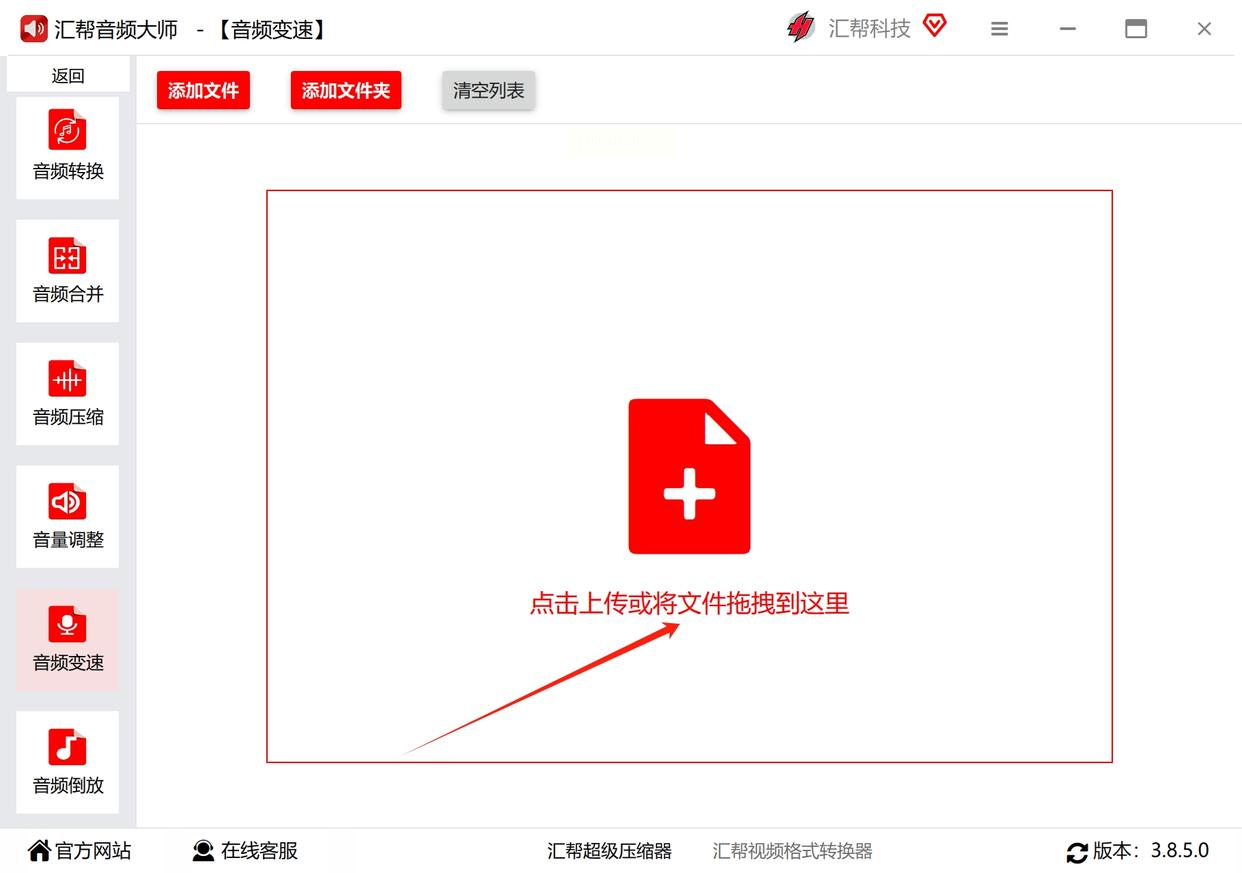Click the 汇帮科技 brand text
1242x873 pixels.
pyautogui.click(x=870, y=29)
